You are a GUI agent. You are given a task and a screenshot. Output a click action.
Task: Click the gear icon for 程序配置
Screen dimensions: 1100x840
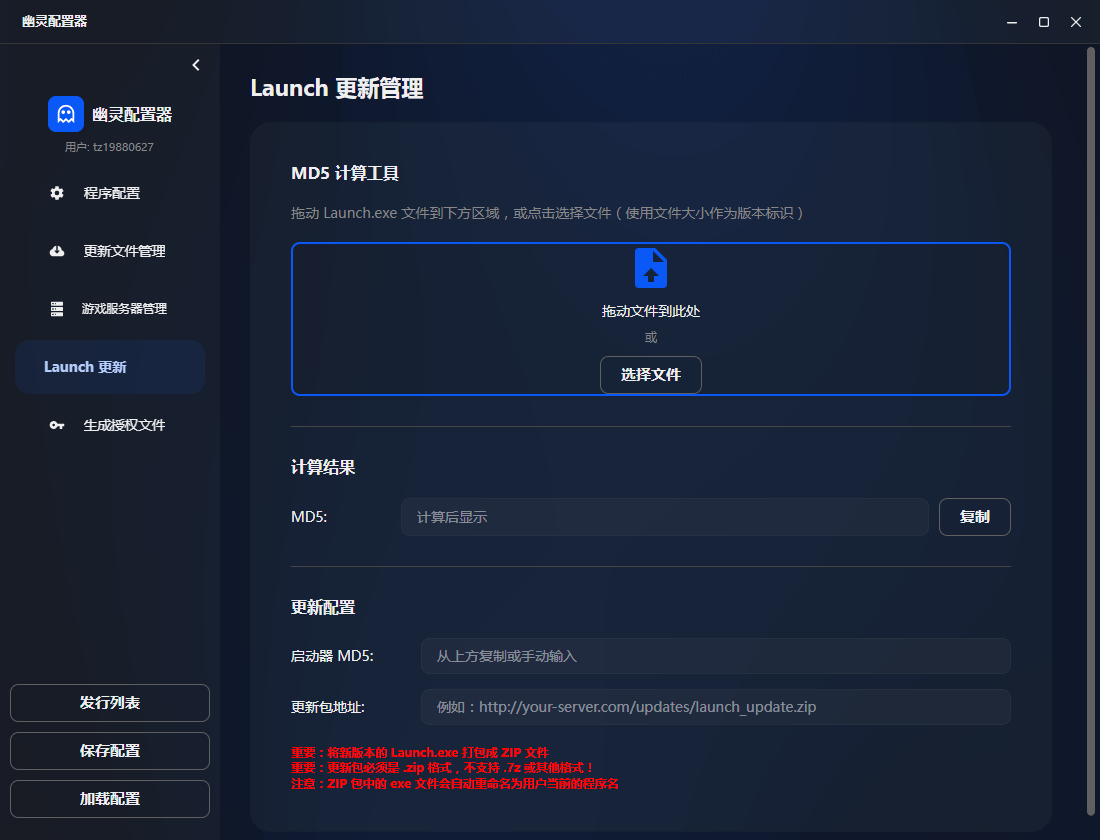coord(57,193)
